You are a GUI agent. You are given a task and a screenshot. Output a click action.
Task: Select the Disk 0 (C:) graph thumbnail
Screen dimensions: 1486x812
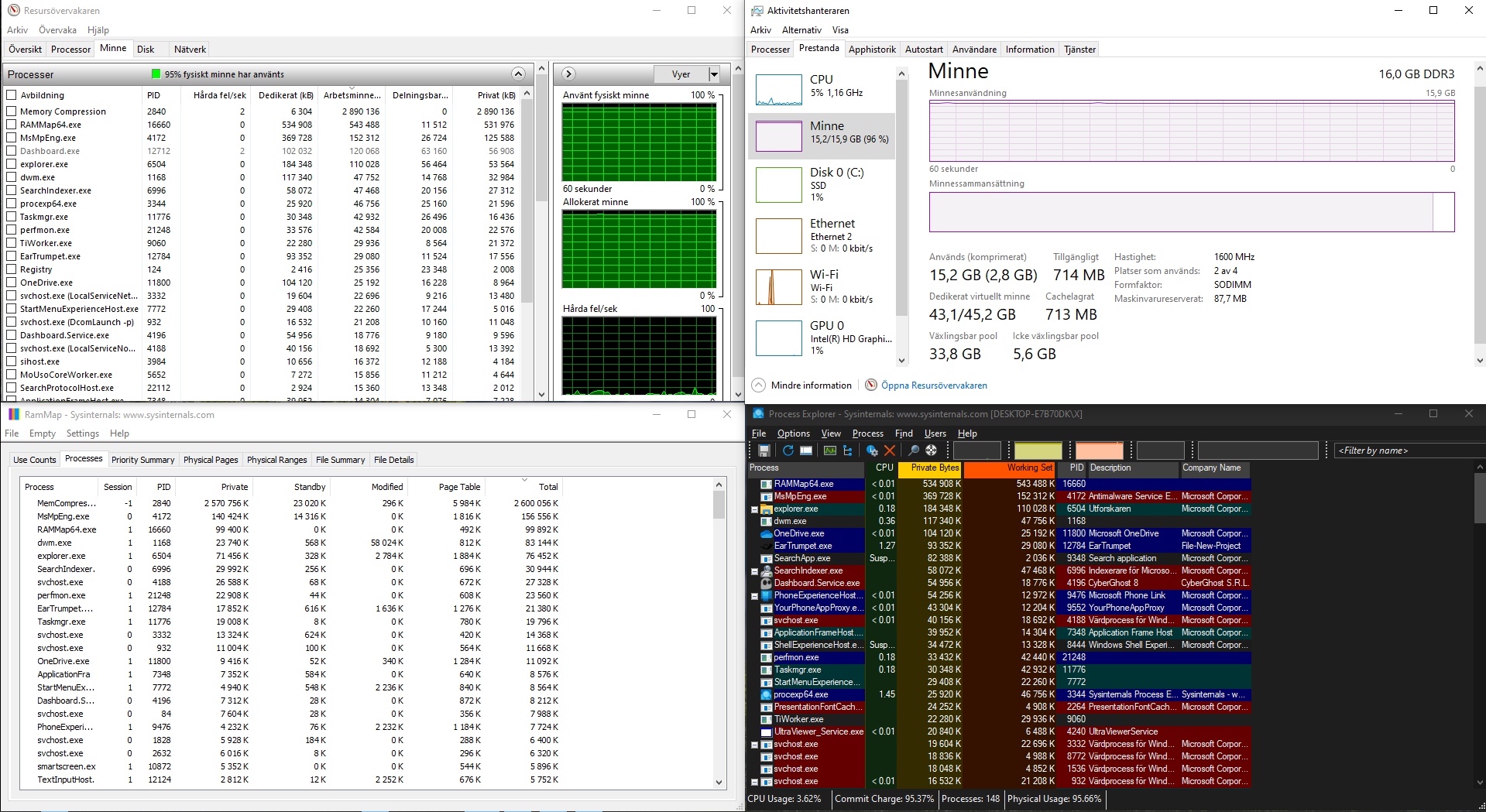tap(778, 185)
